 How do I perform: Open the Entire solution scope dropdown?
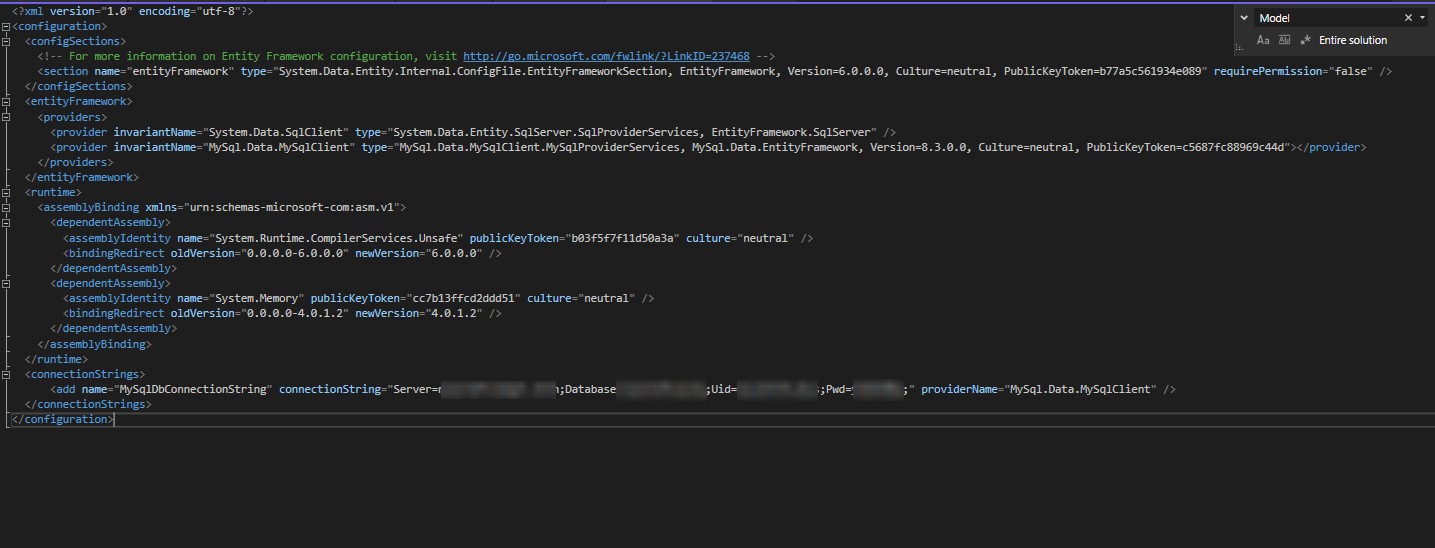coord(1353,40)
